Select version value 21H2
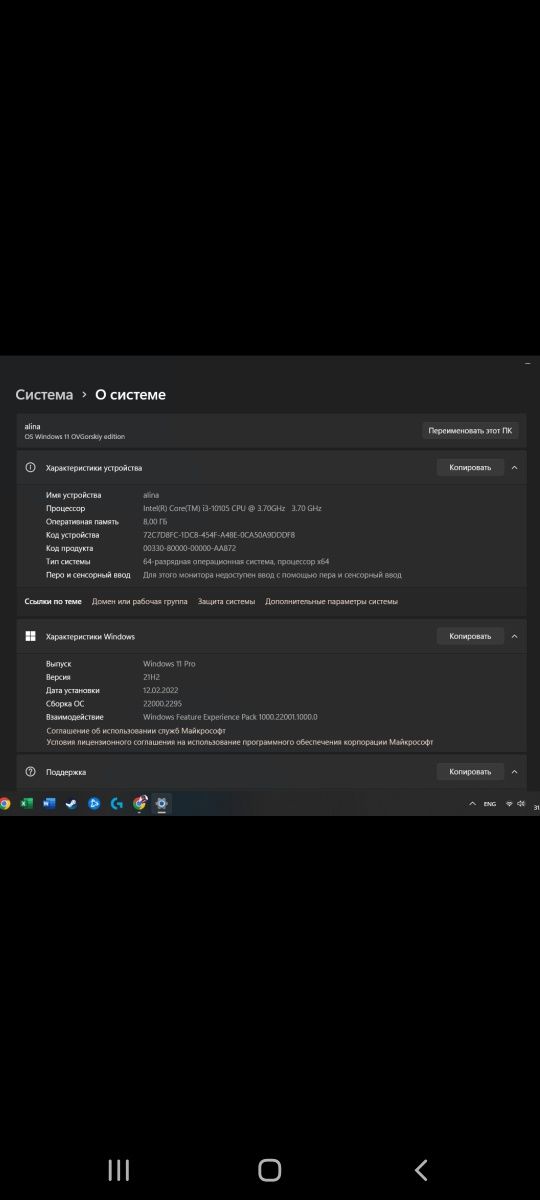The height and width of the screenshot is (1200, 540). coord(152,677)
